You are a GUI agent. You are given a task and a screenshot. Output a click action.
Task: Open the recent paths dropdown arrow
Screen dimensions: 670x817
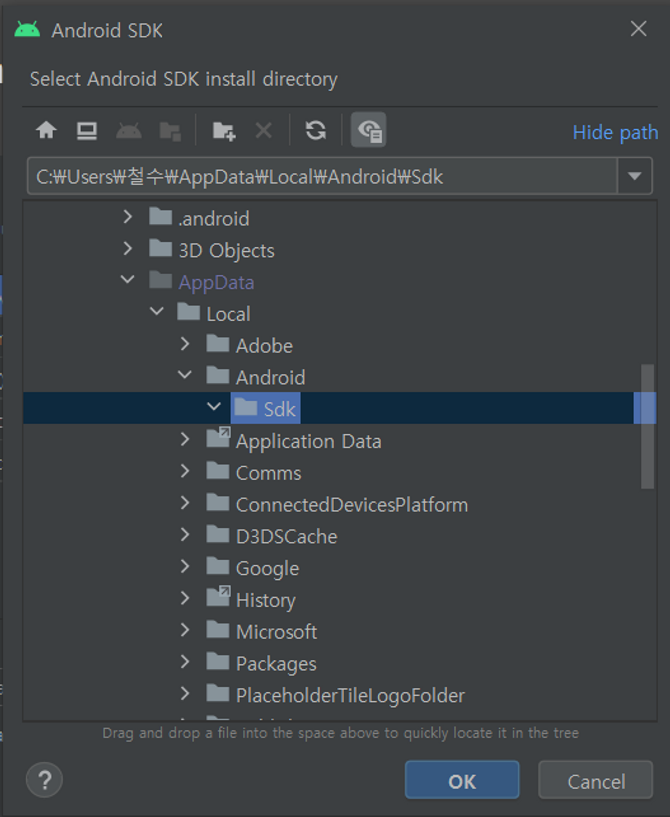(635, 176)
